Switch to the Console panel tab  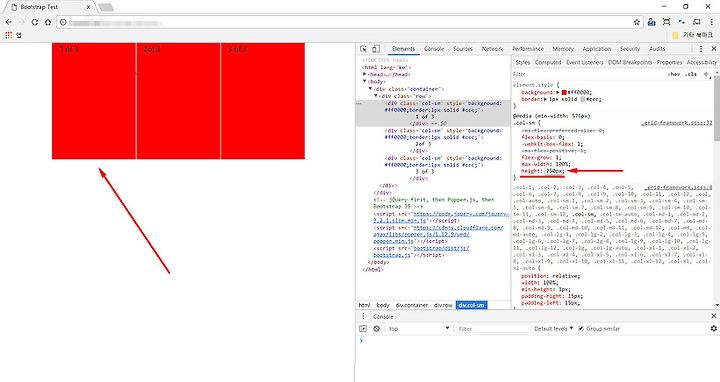pos(434,49)
